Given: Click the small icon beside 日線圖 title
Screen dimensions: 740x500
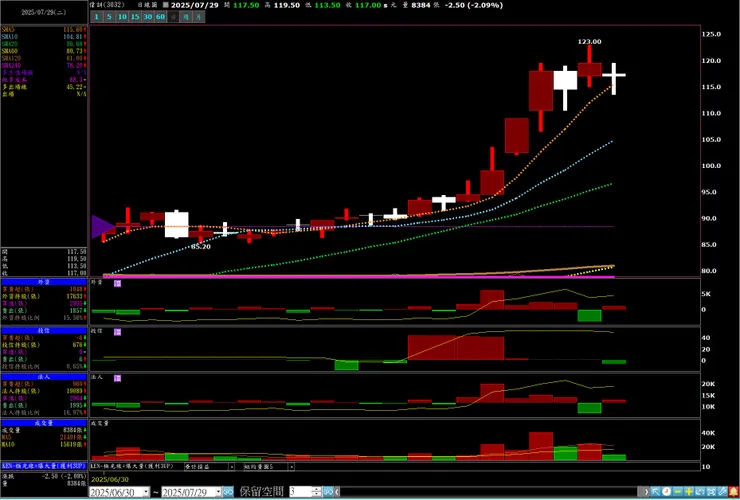Looking at the screenshot, I should point(165,5).
